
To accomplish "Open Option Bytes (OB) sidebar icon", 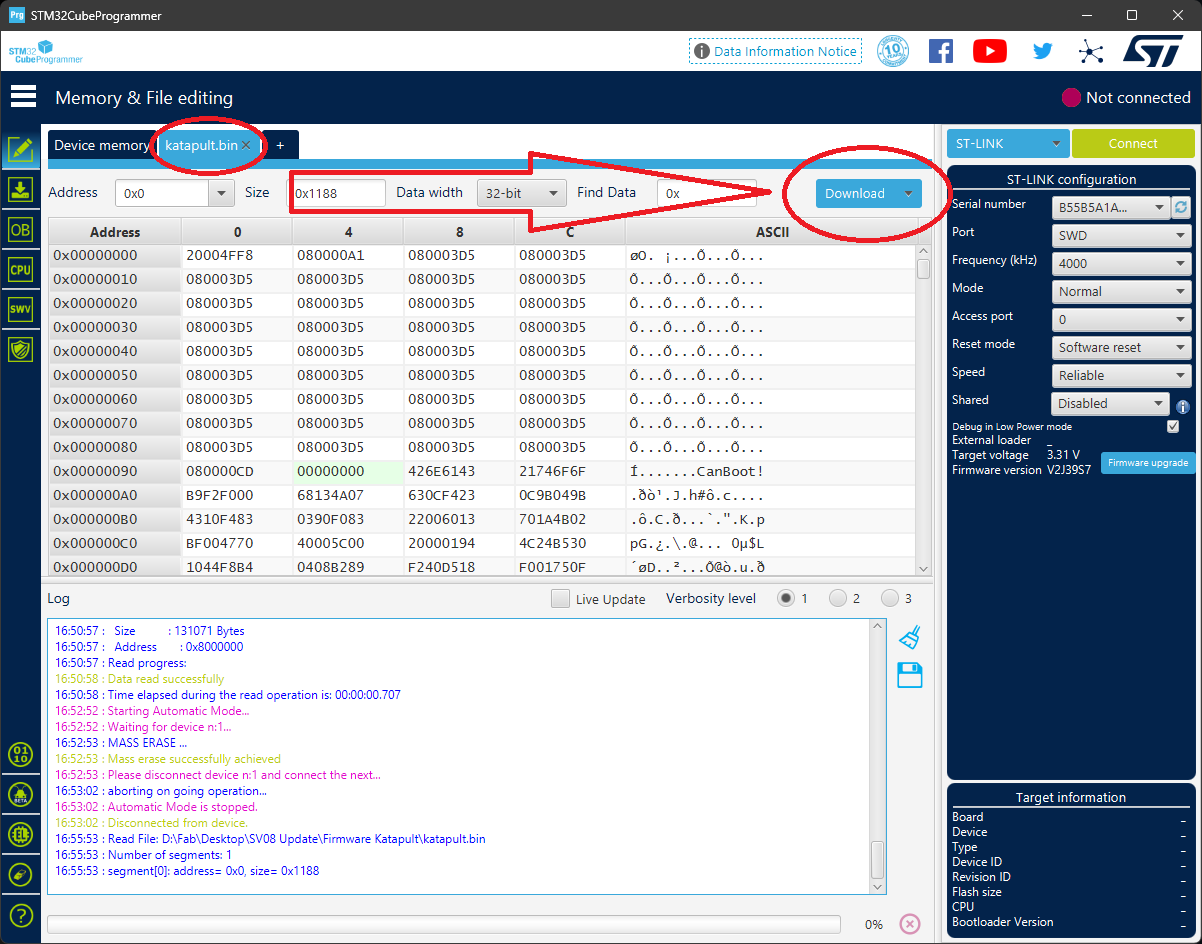I will 20,229.
